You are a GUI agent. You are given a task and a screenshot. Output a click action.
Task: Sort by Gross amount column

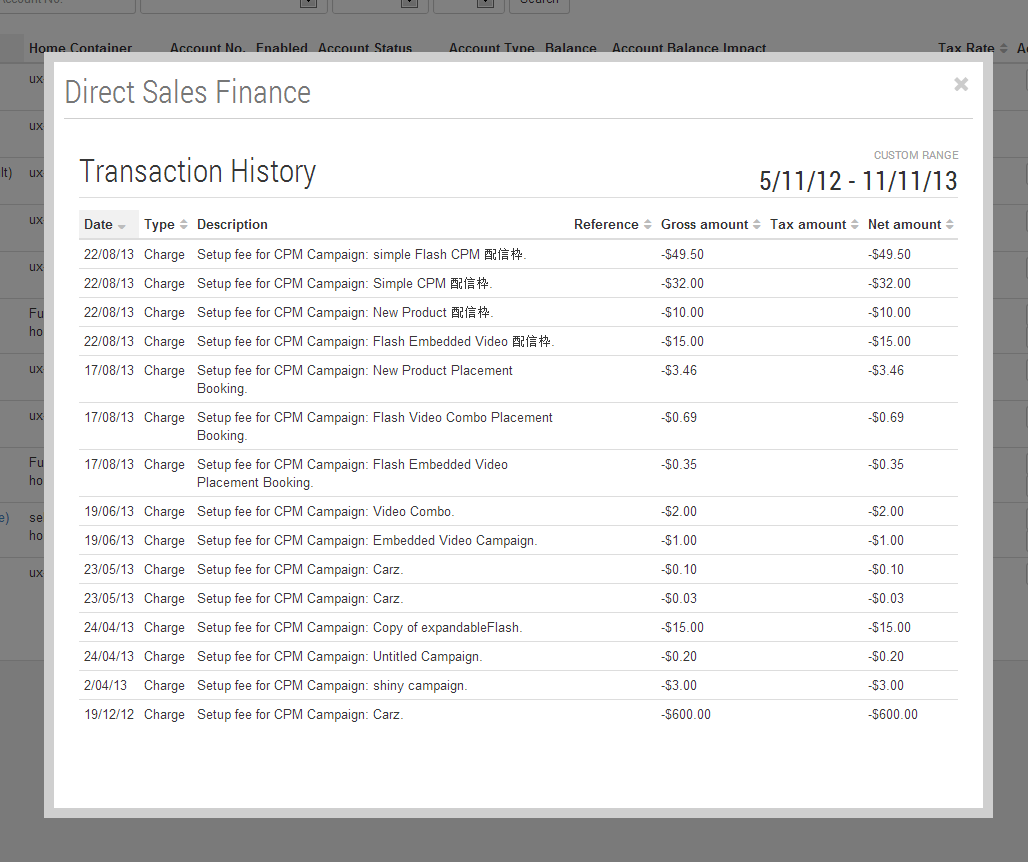710,225
